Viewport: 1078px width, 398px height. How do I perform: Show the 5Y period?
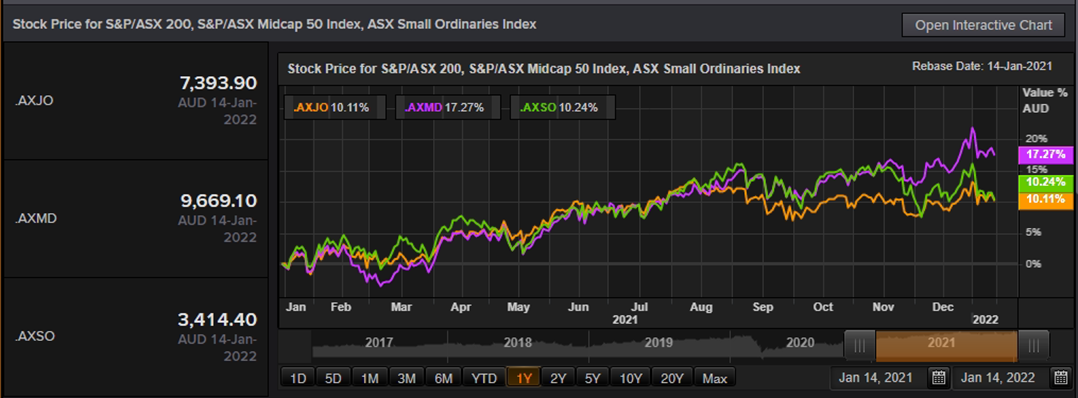[x=593, y=378]
